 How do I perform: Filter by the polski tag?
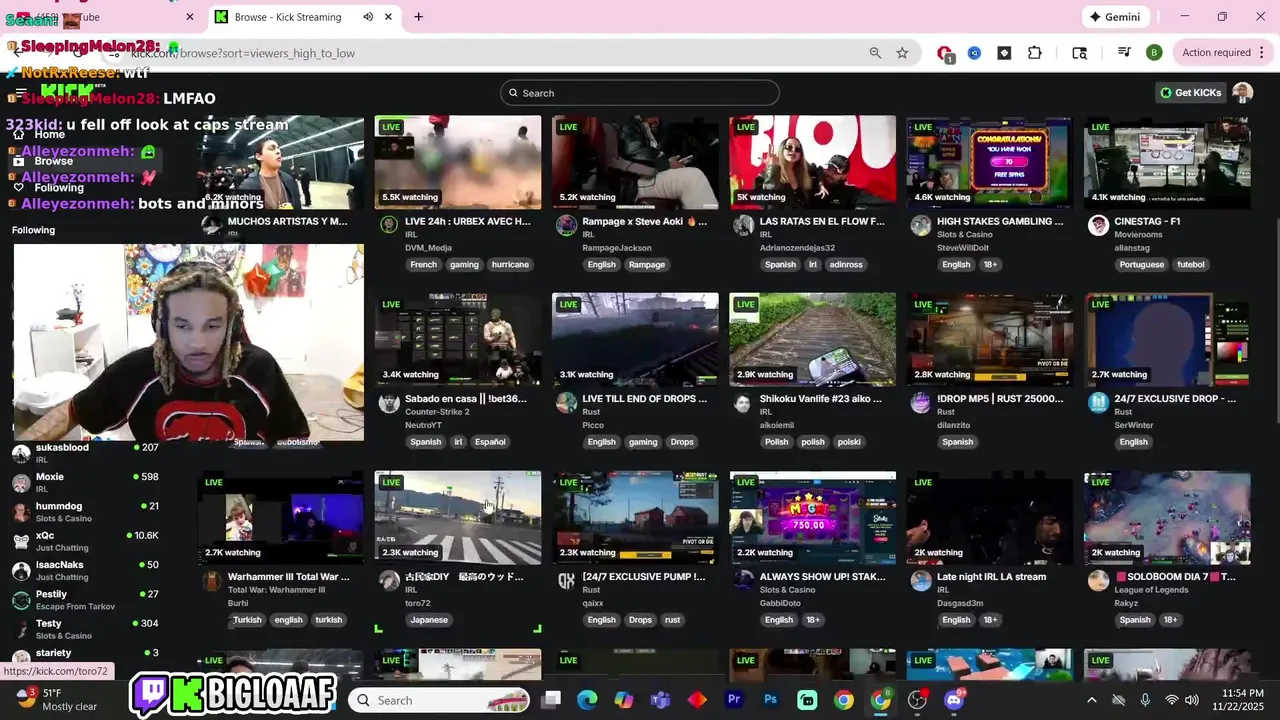coord(849,442)
